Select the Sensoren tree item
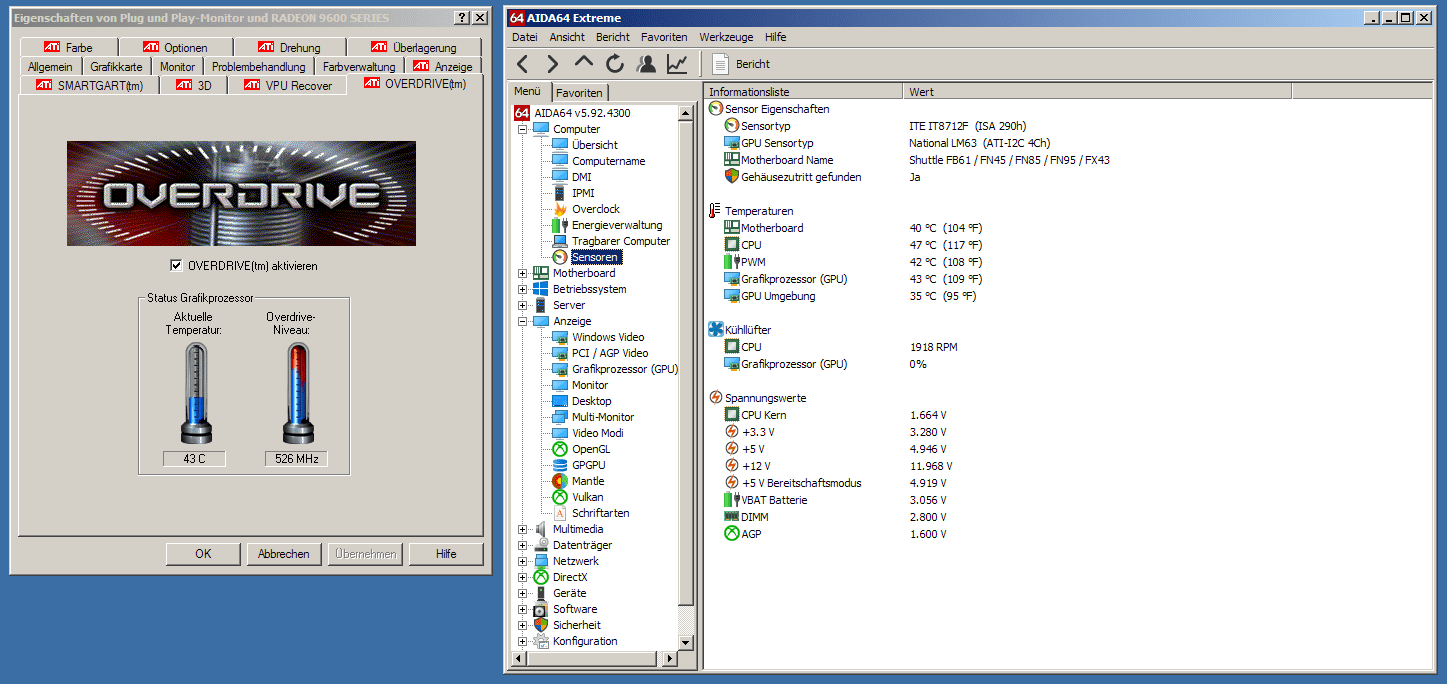The image size is (1447, 684). [x=596, y=257]
